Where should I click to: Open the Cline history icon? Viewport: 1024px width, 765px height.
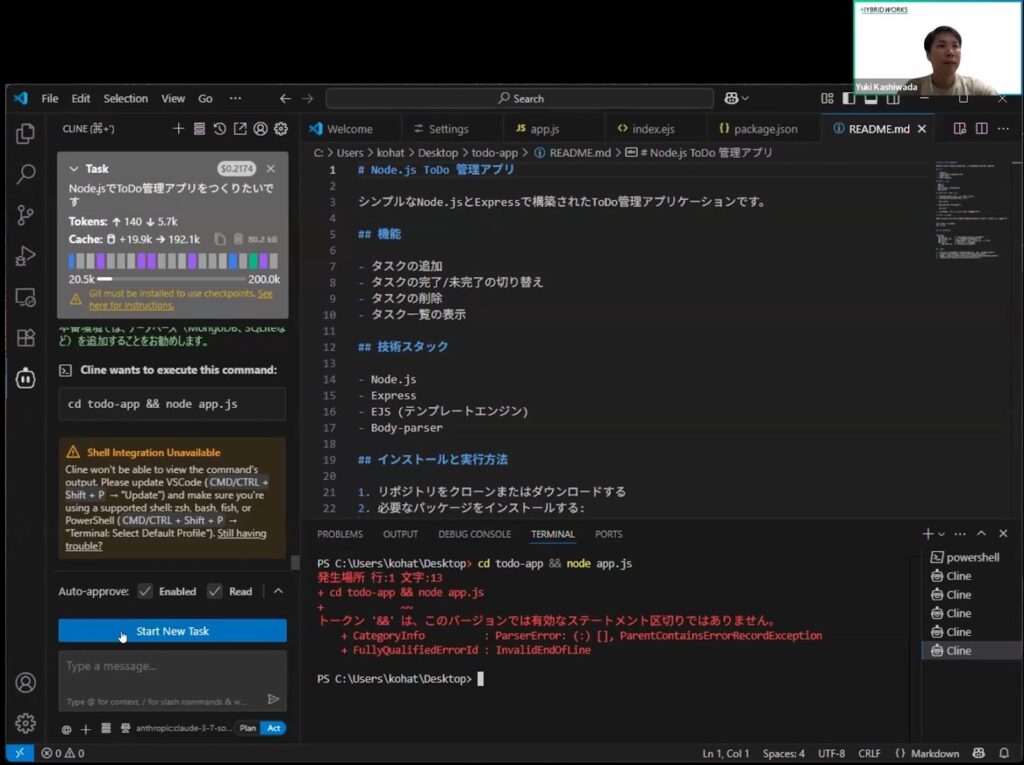click(219, 129)
